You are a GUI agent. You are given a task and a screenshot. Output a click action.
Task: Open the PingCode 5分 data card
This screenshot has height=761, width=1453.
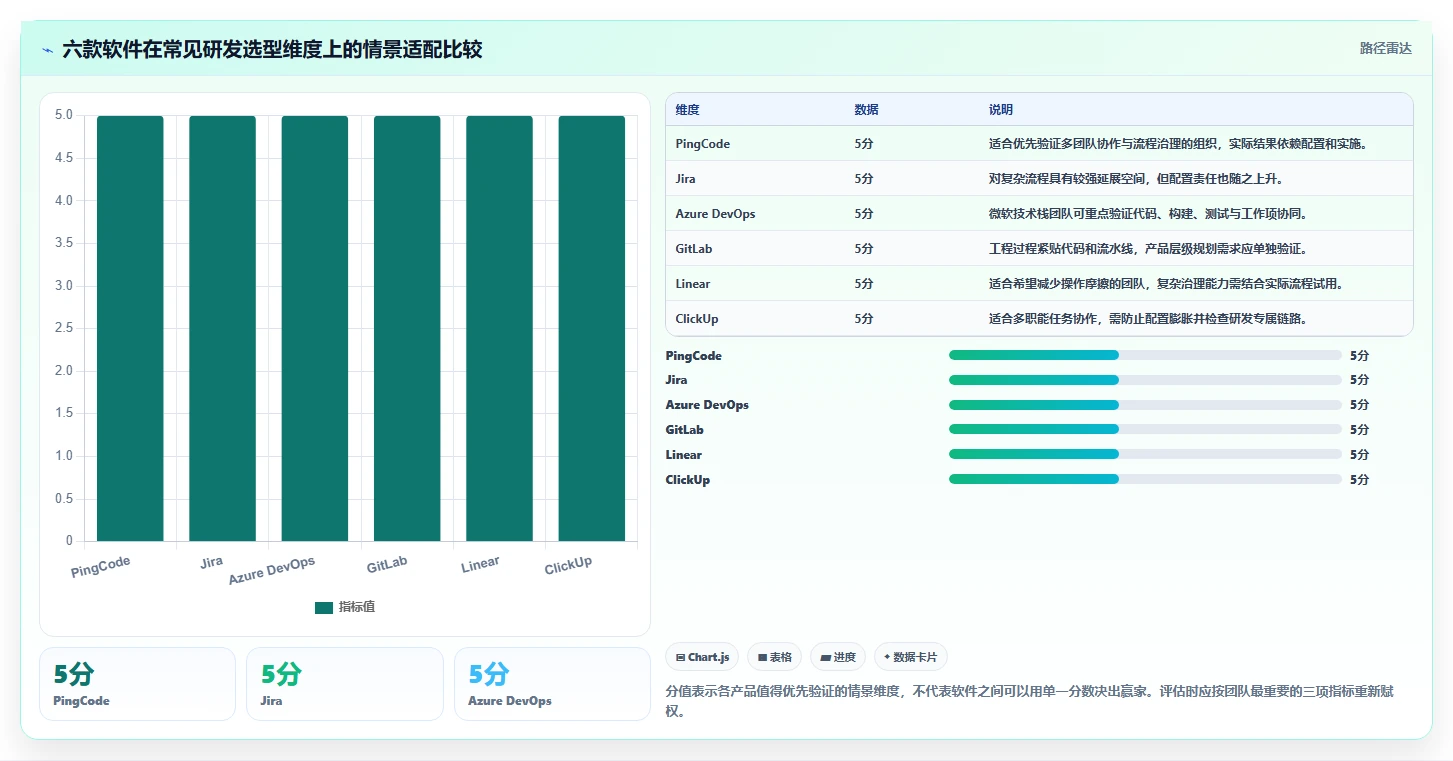coord(137,684)
